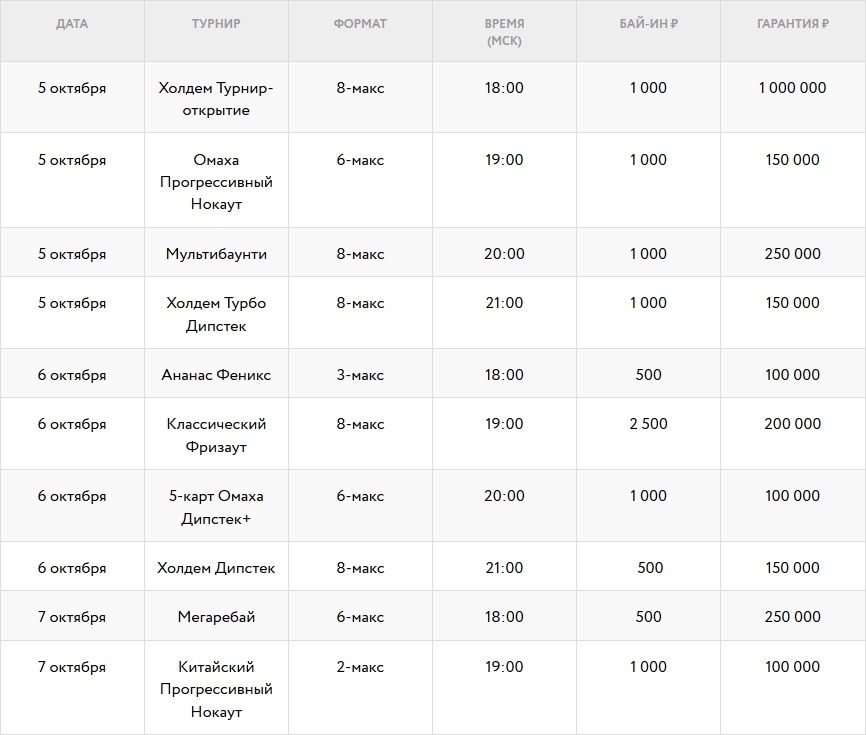The image size is (866, 735).
Task: Click the 3-макс format cell
Action: tap(360, 375)
